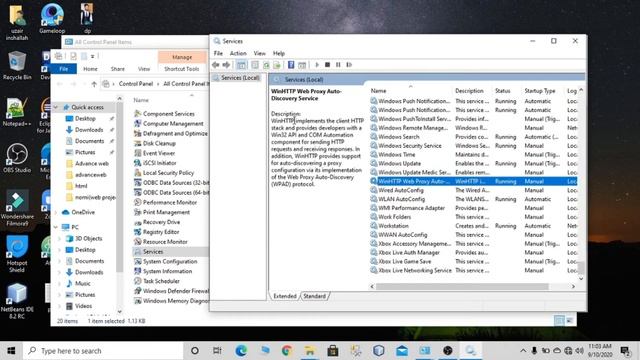The image size is (640, 360).
Task: Open Microsoft Edge from the taskbar
Action: (241, 351)
